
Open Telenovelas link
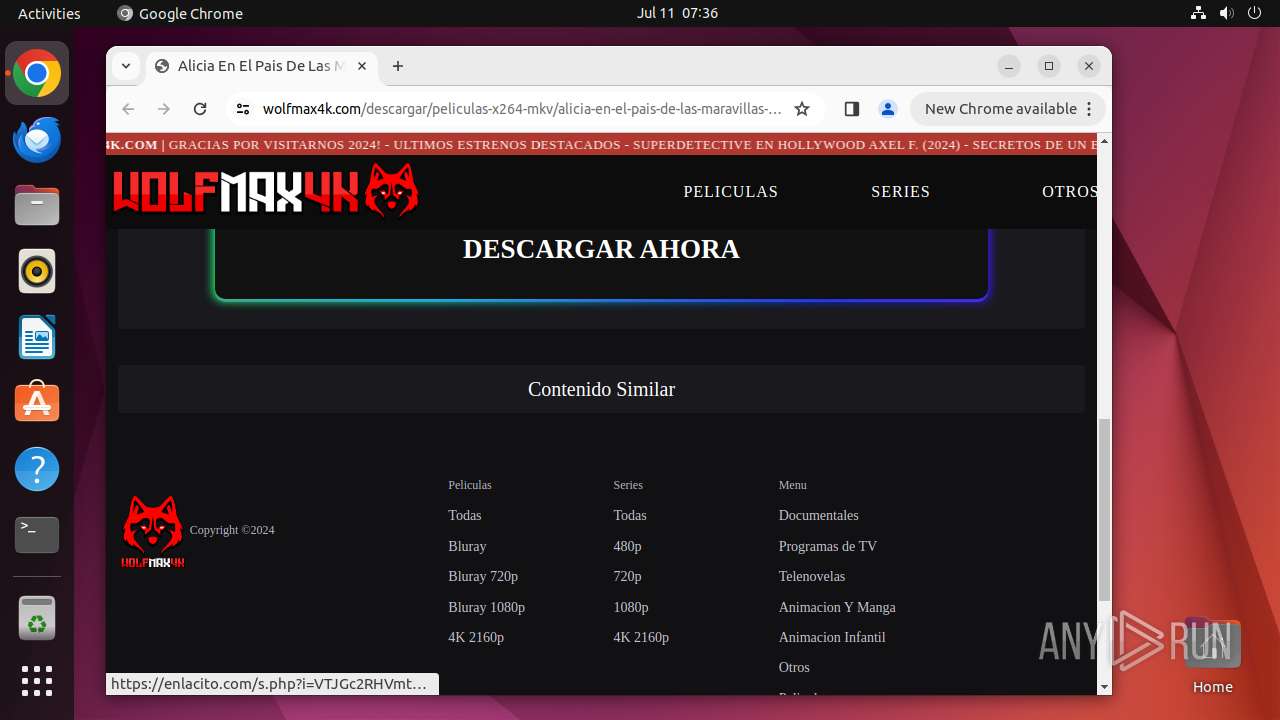812,577
